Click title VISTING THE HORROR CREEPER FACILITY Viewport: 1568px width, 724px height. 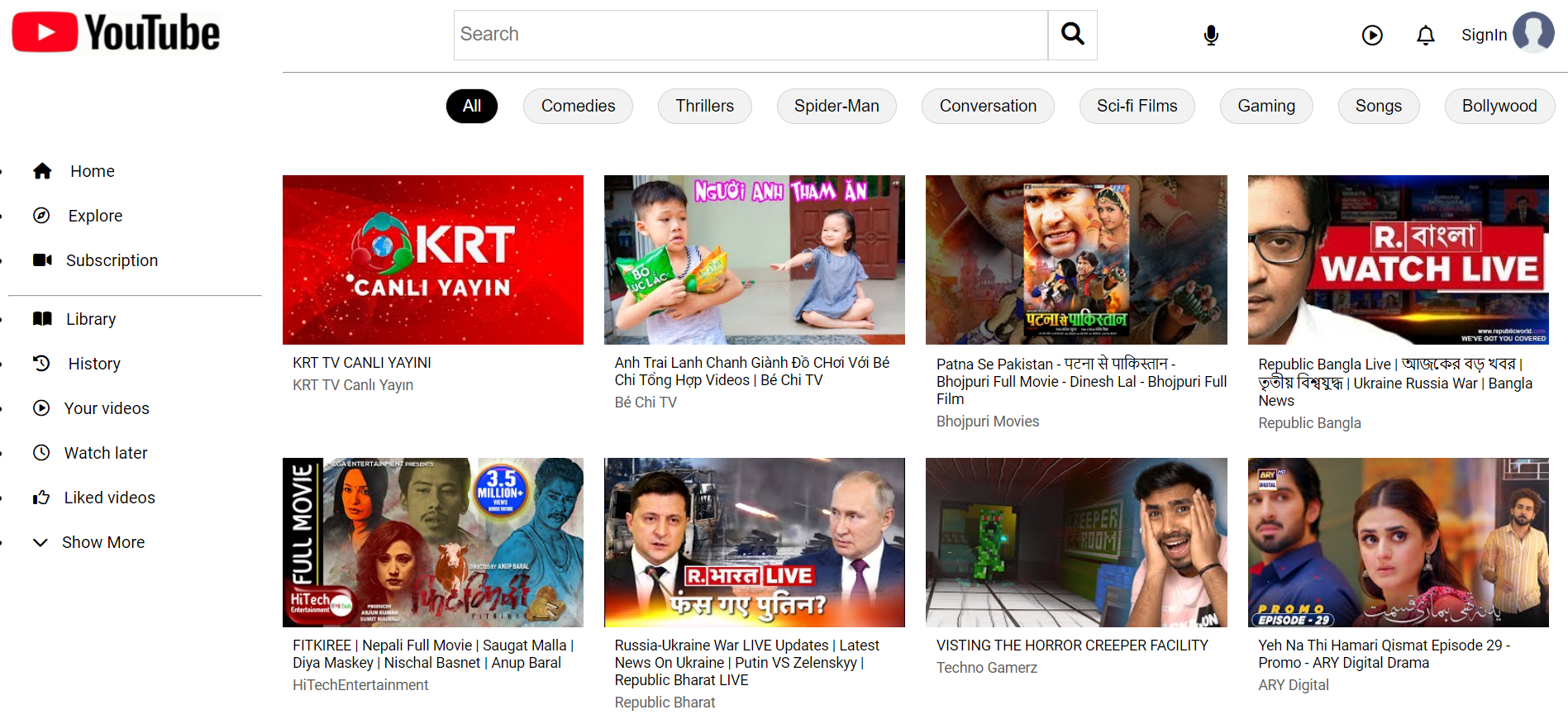pos(1072,645)
